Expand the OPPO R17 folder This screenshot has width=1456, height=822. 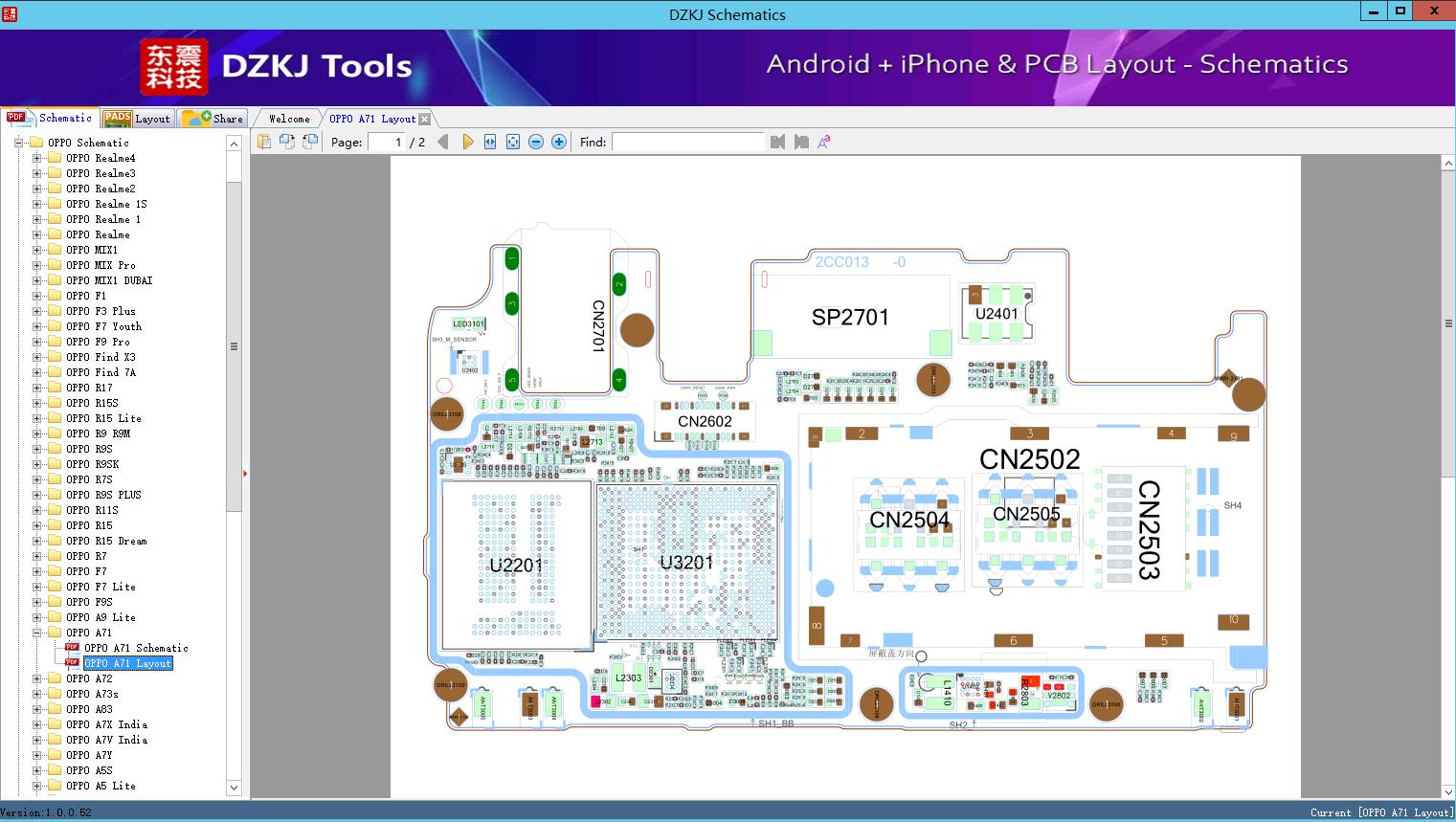(x=36, y=388)
